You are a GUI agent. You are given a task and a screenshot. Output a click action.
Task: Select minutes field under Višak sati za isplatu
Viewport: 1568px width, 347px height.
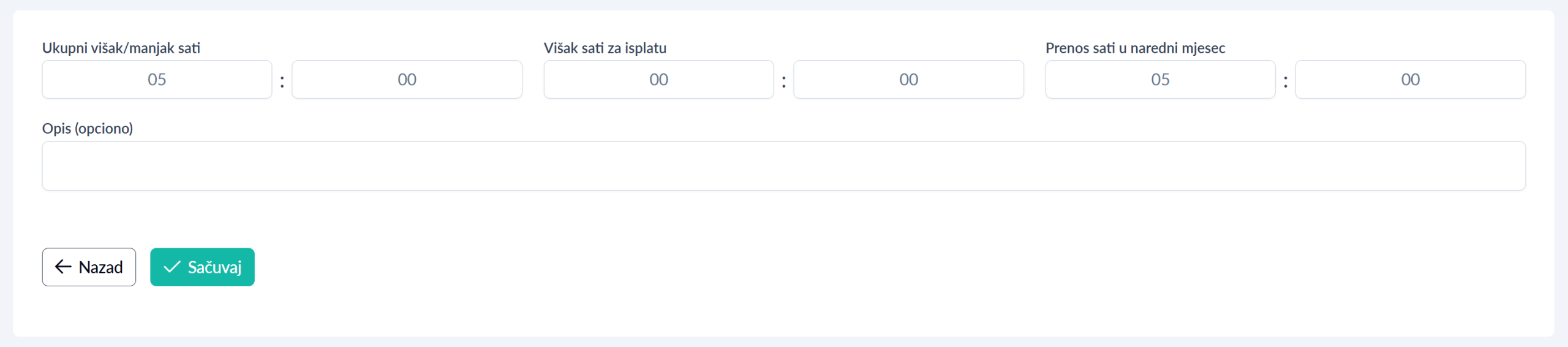point(908,80)
